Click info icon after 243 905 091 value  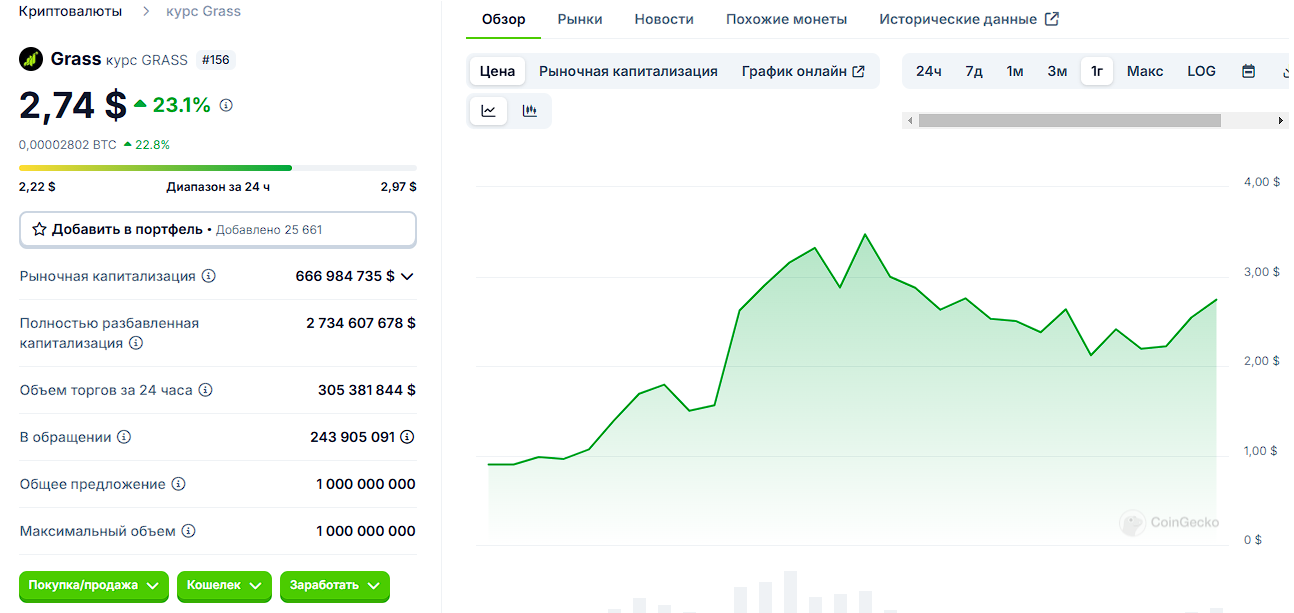(407, 437)
